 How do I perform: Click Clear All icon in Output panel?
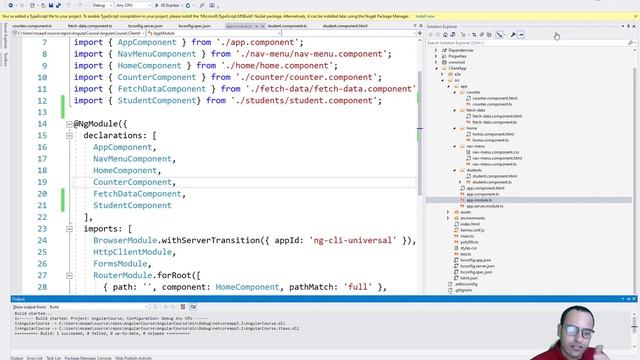[x=183, y=307]
